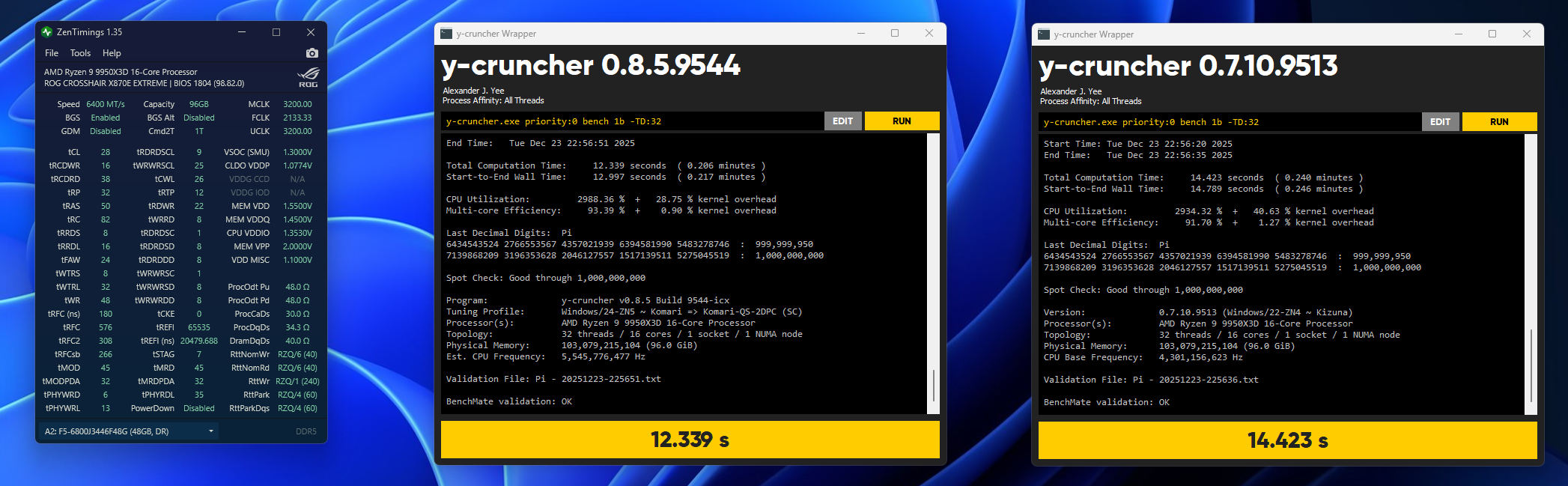Click the Capacity value 96GB

click(199, 104)
